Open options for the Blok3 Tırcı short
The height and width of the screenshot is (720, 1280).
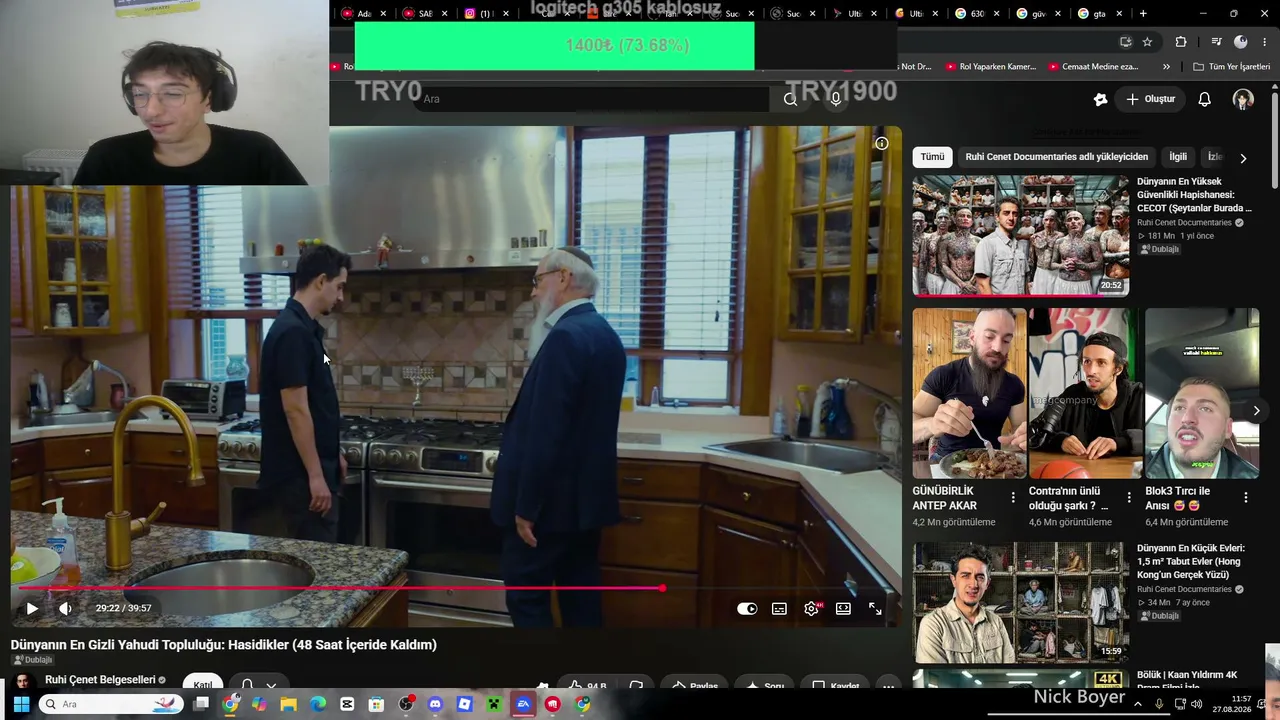(1246, 497)
